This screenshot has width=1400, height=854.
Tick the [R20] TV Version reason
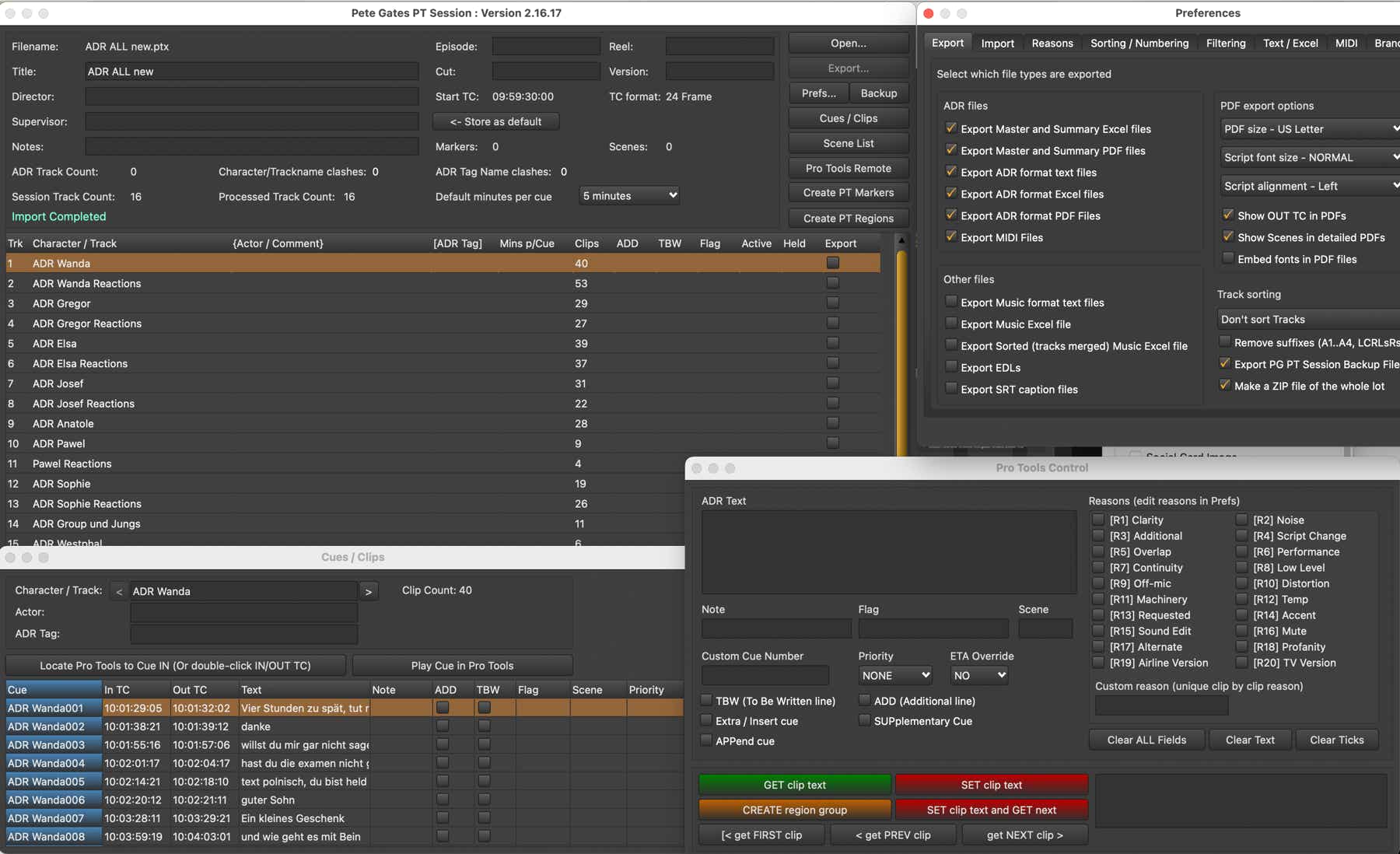pos(1242,663)
